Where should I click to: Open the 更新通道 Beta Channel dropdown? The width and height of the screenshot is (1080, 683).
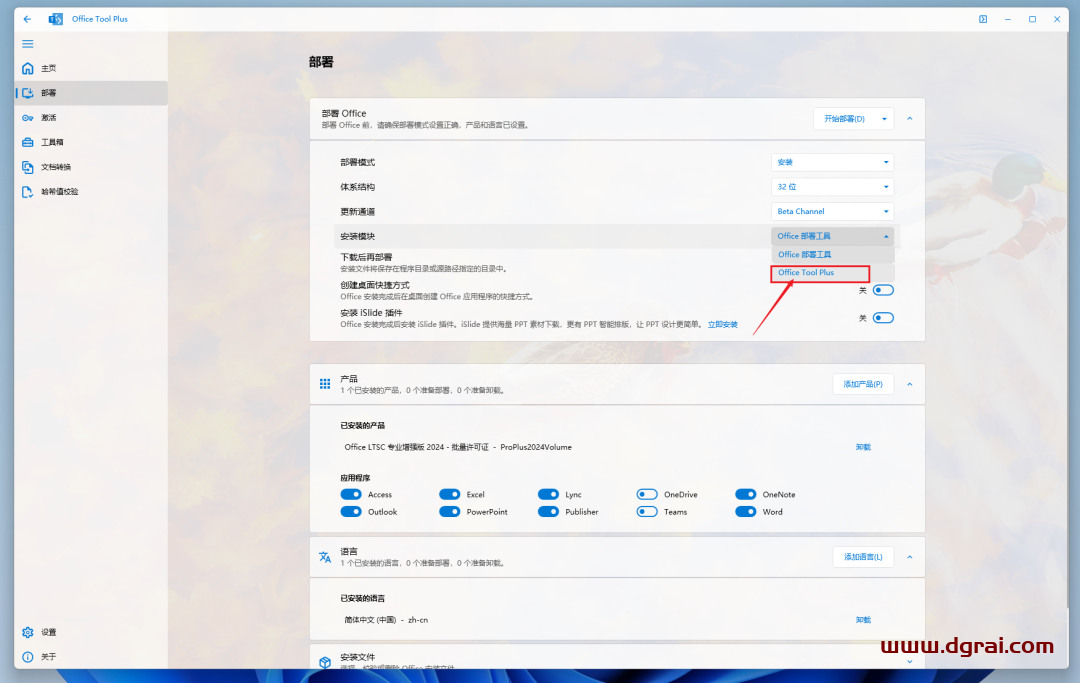click(832, 211)
